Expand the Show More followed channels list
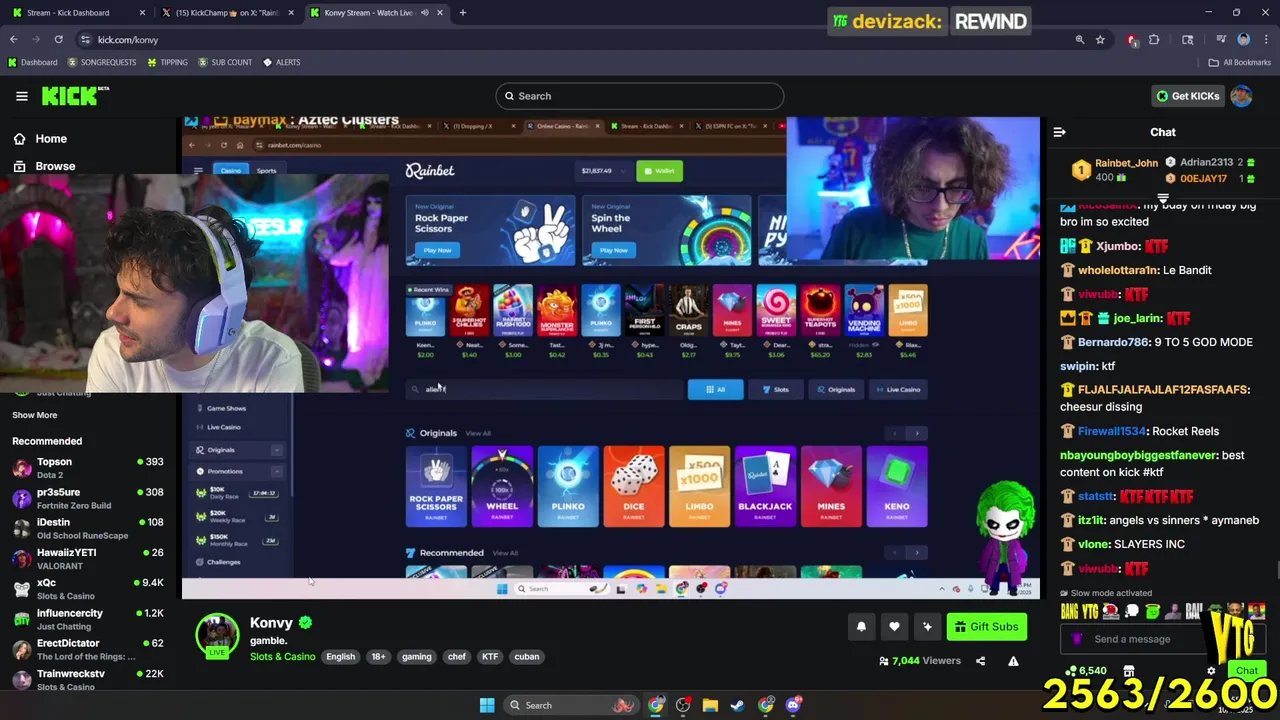 pos(35,415)
